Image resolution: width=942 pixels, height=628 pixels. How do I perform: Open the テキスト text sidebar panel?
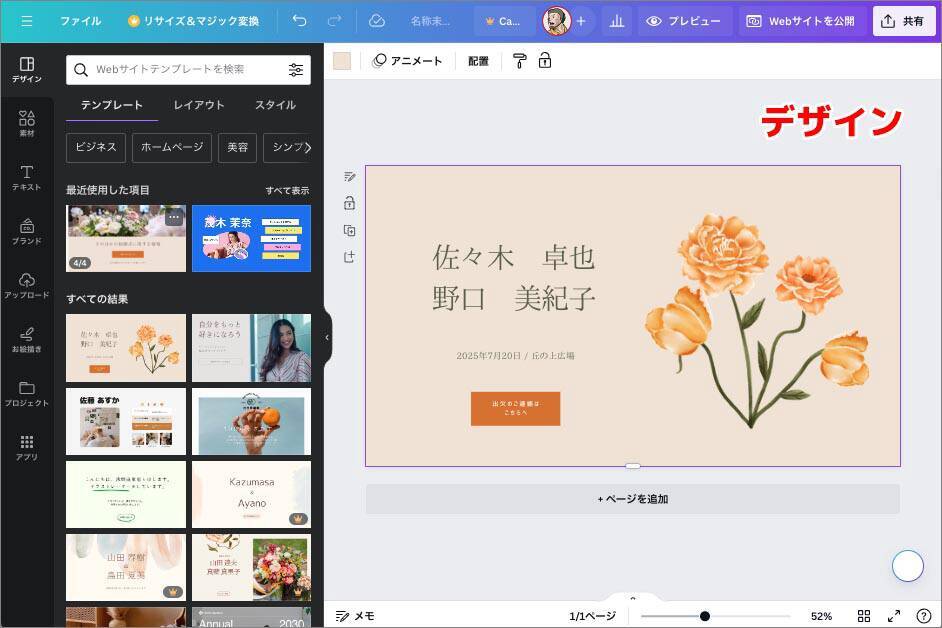pos(27,178)
